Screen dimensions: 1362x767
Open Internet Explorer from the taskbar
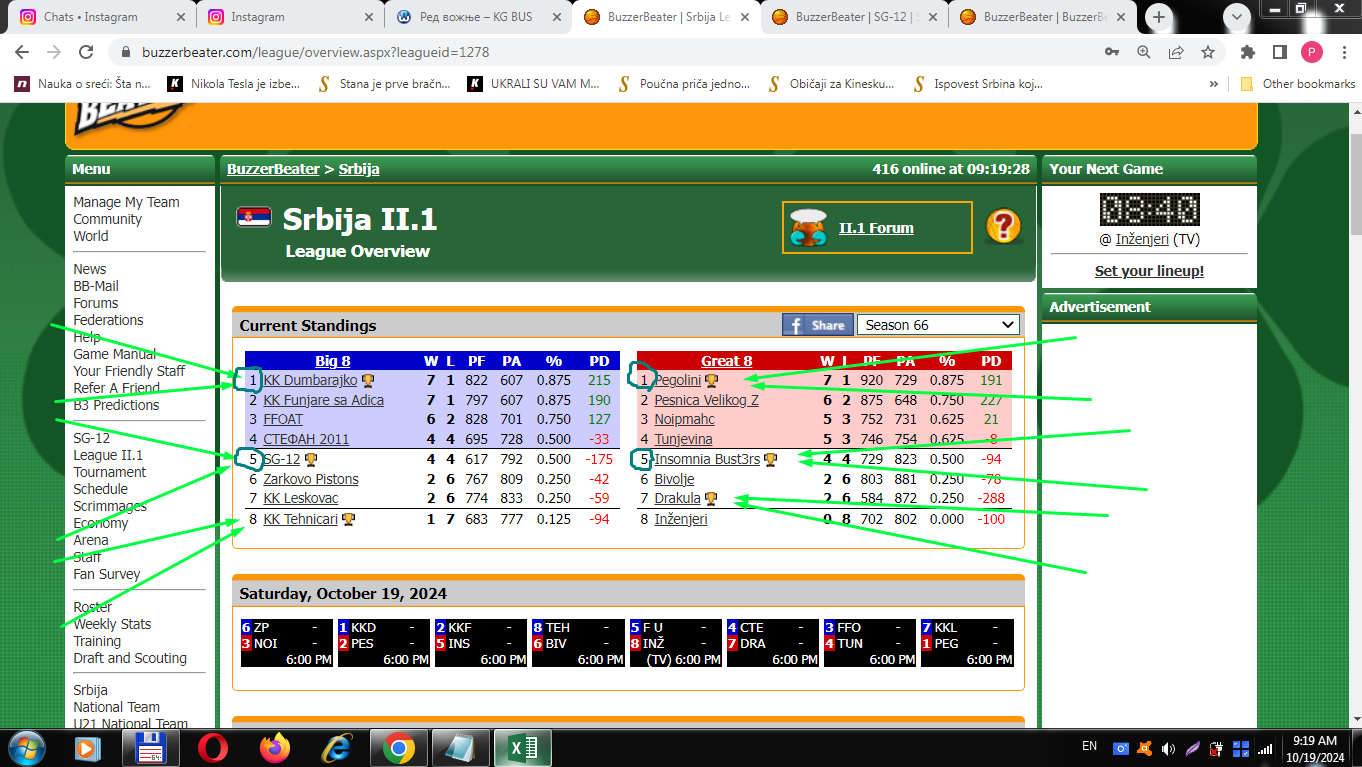point(336,748)
